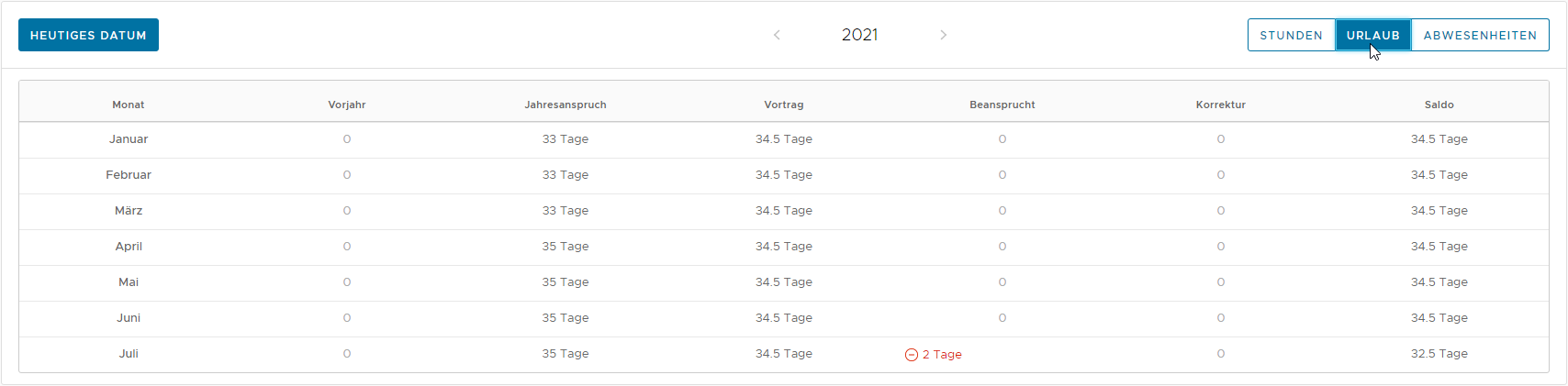Click the red minus icon in Juli row
The height and width of the screenshot is (386, 1568).
tap(911, 355)
